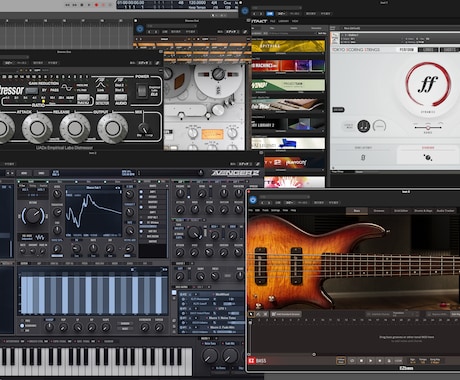Click the ff dynamics dial in Tokyo Scoring Strings
Viewport: 460px width, 380px height.
tap(428, 84)
